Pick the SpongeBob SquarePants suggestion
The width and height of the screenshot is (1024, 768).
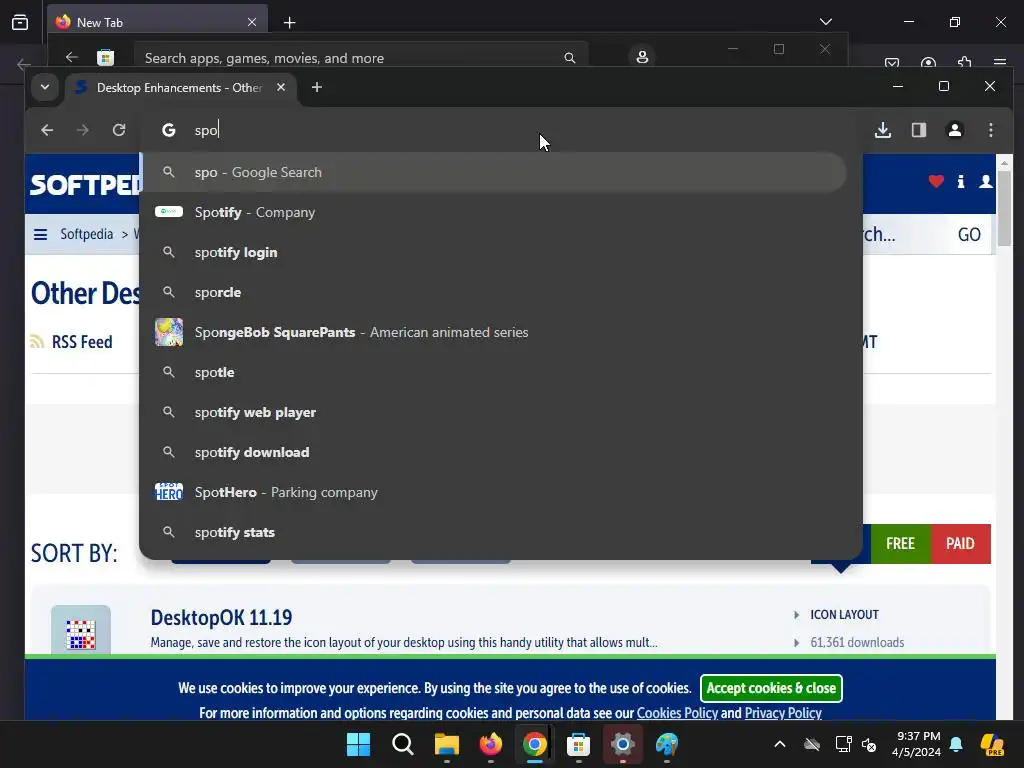(x=494, y=332)
